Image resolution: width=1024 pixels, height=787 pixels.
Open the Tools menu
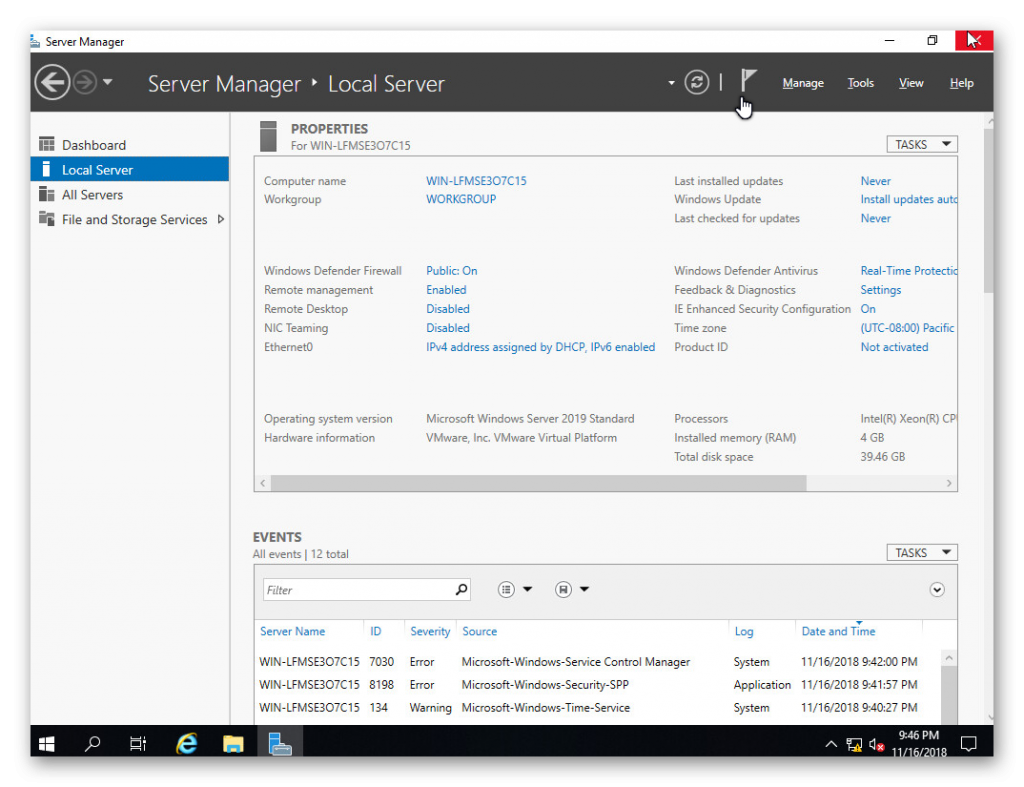[860, 83]
